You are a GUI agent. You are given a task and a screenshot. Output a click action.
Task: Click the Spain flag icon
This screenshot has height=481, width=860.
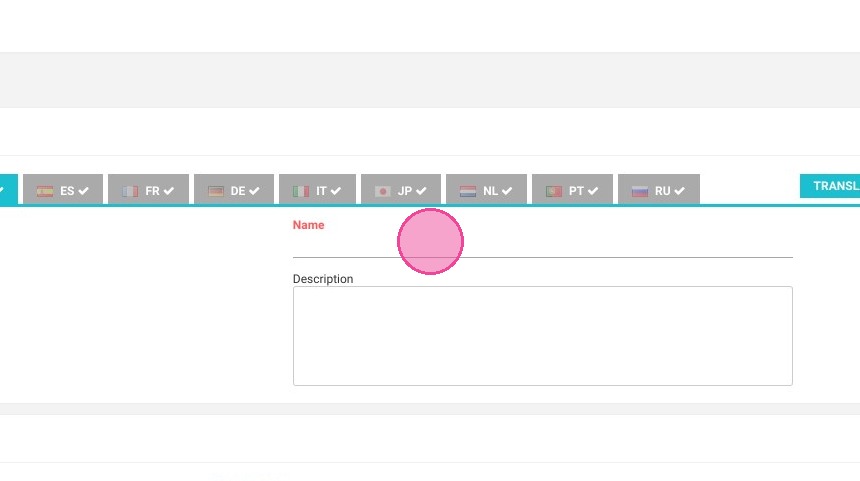point(45,191)
